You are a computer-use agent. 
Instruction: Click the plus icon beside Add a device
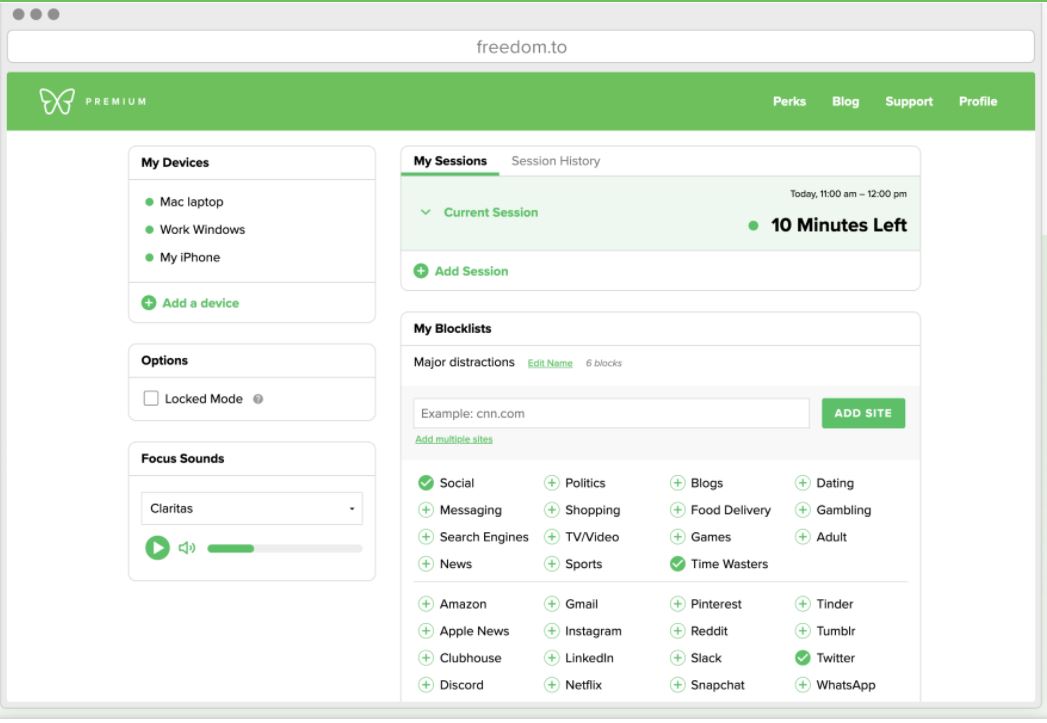[149, 302]
